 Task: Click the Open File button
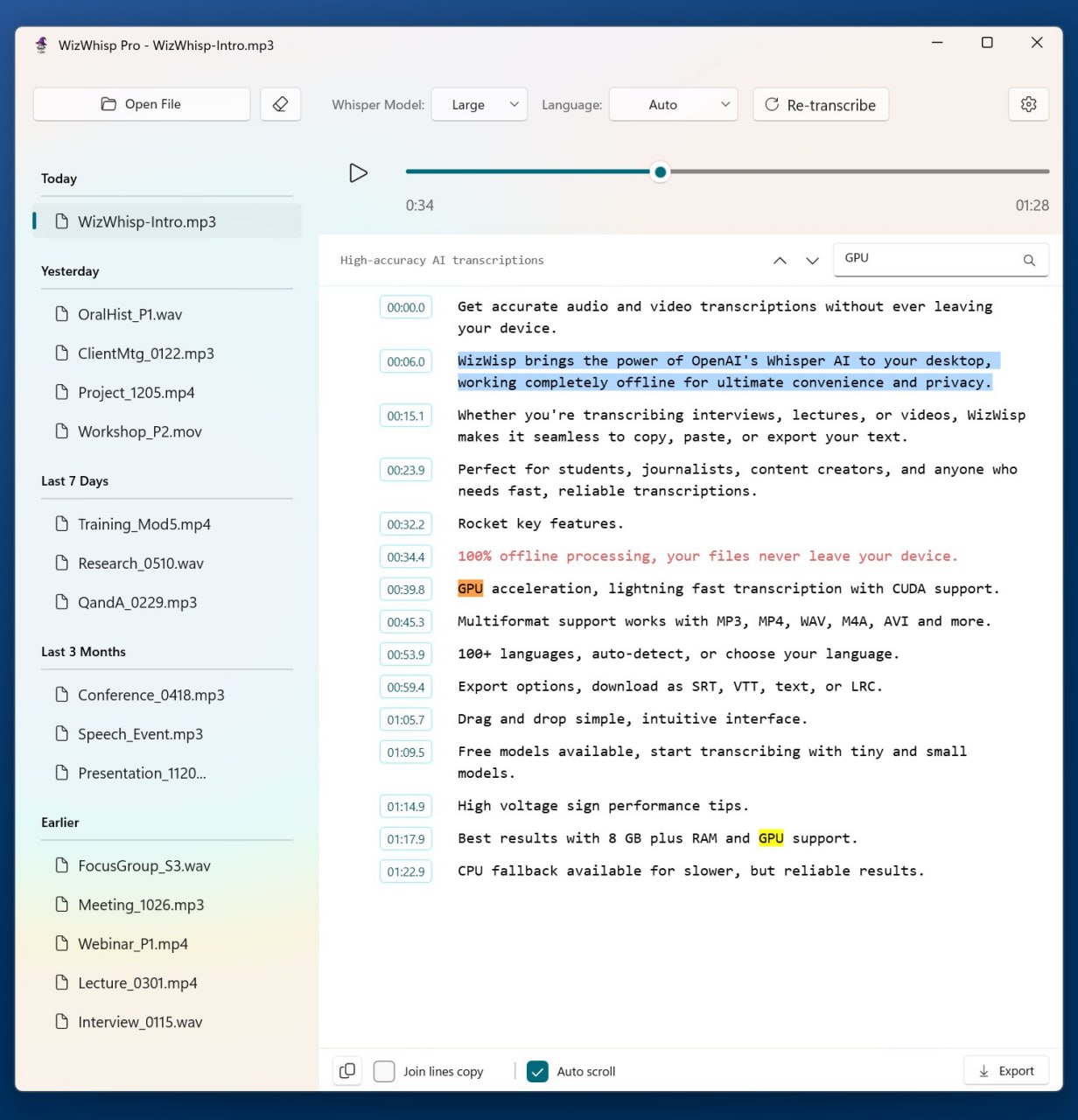(141, 103)
